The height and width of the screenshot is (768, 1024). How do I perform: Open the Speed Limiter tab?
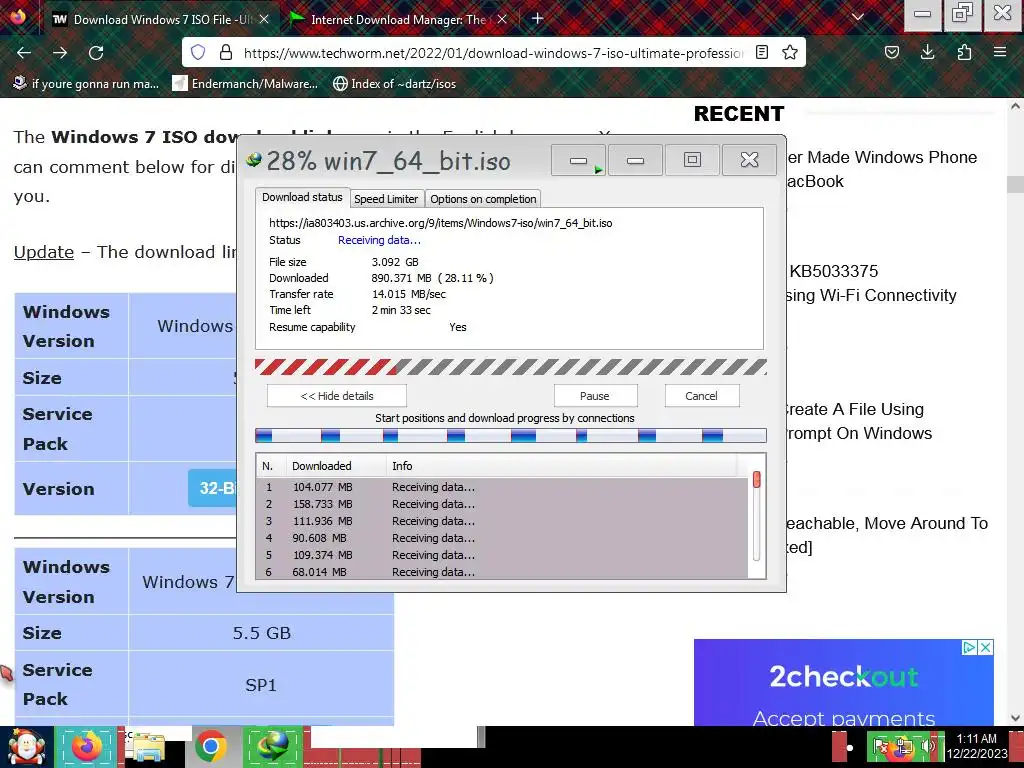tap(386, 199)
